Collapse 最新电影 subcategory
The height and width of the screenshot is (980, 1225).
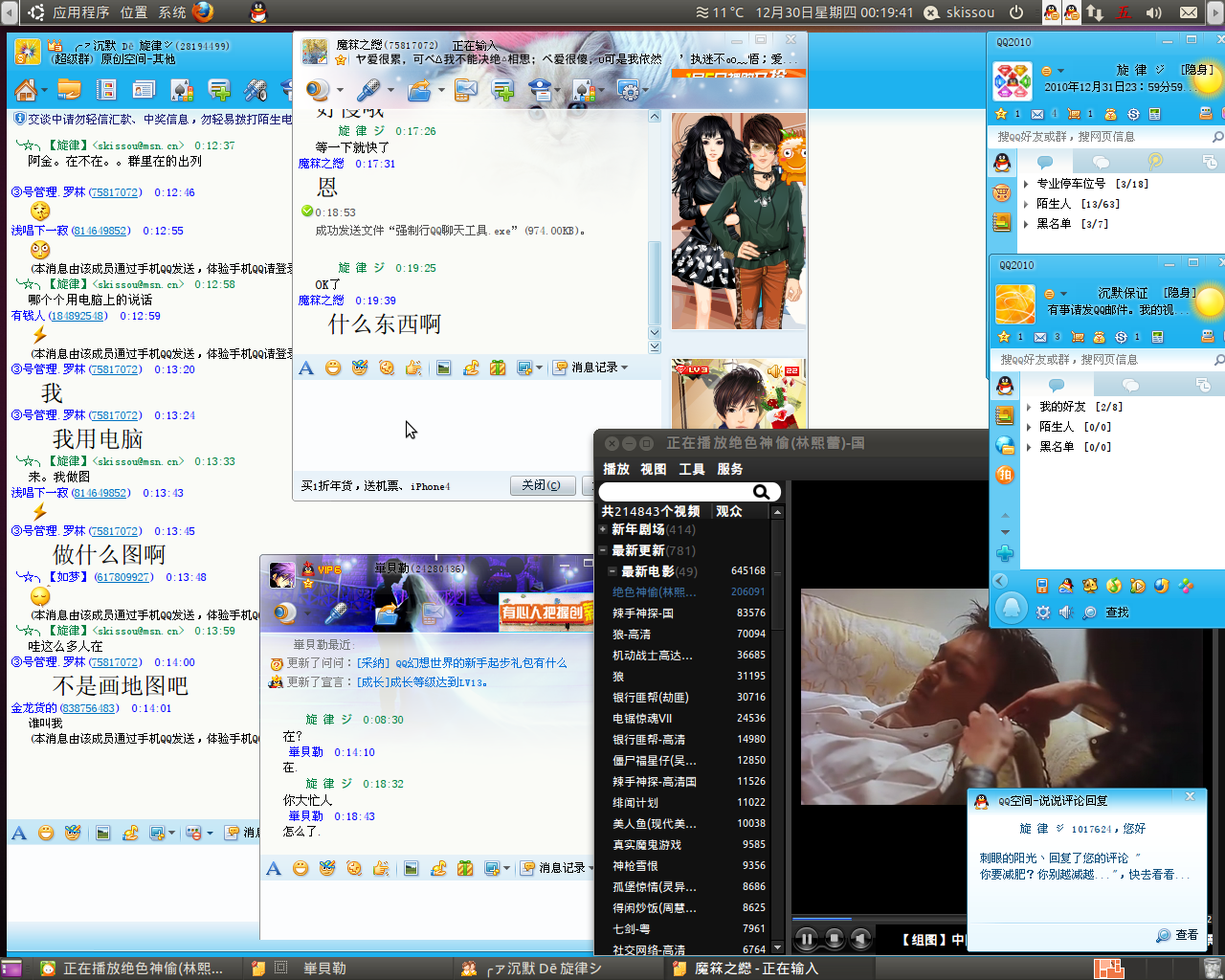click(612, 571)
